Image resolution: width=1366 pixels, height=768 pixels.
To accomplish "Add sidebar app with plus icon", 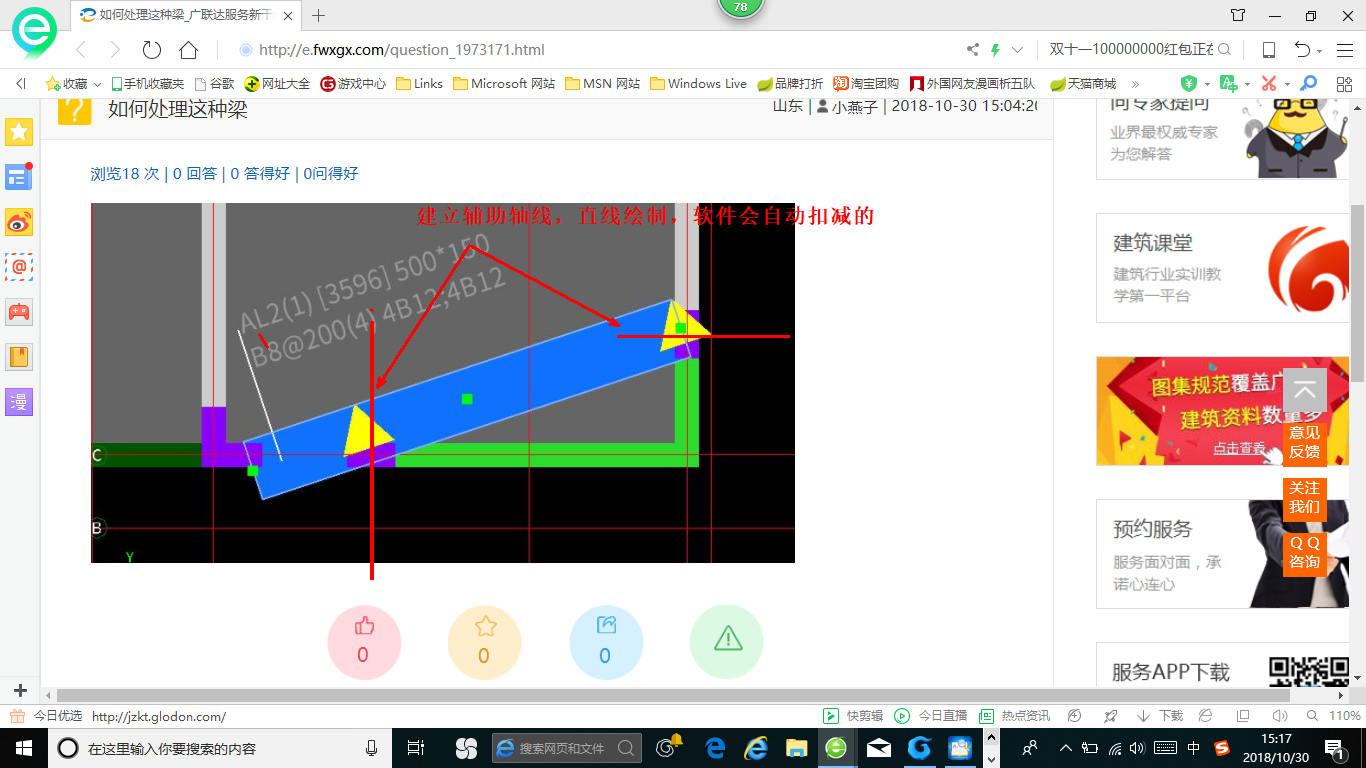I will pyautogui.click(x=21, y=691).
